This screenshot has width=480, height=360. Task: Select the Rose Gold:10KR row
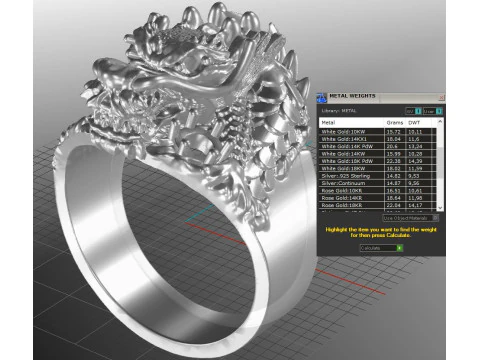point(377,191)
